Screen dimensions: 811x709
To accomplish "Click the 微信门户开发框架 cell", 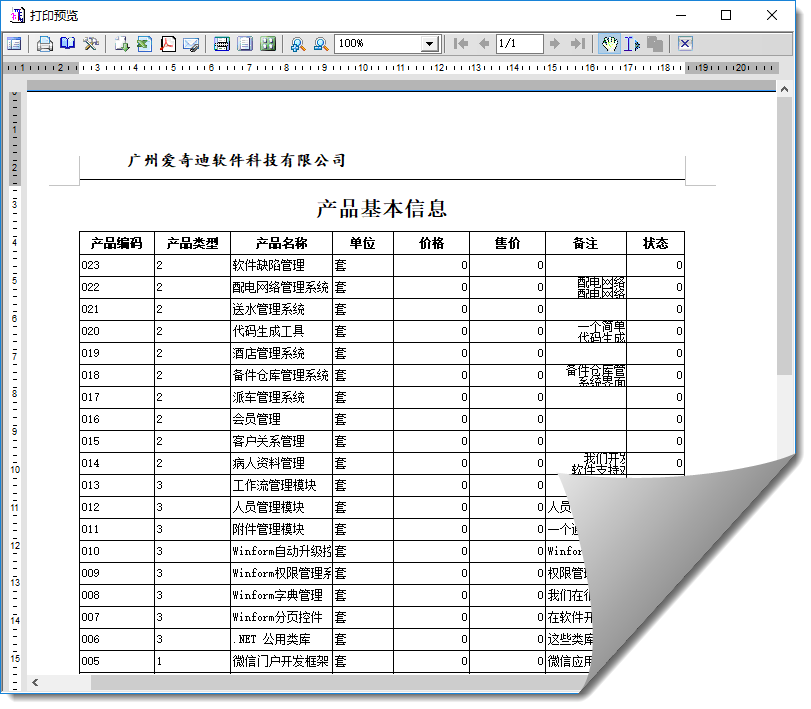I will coord(281,661).
